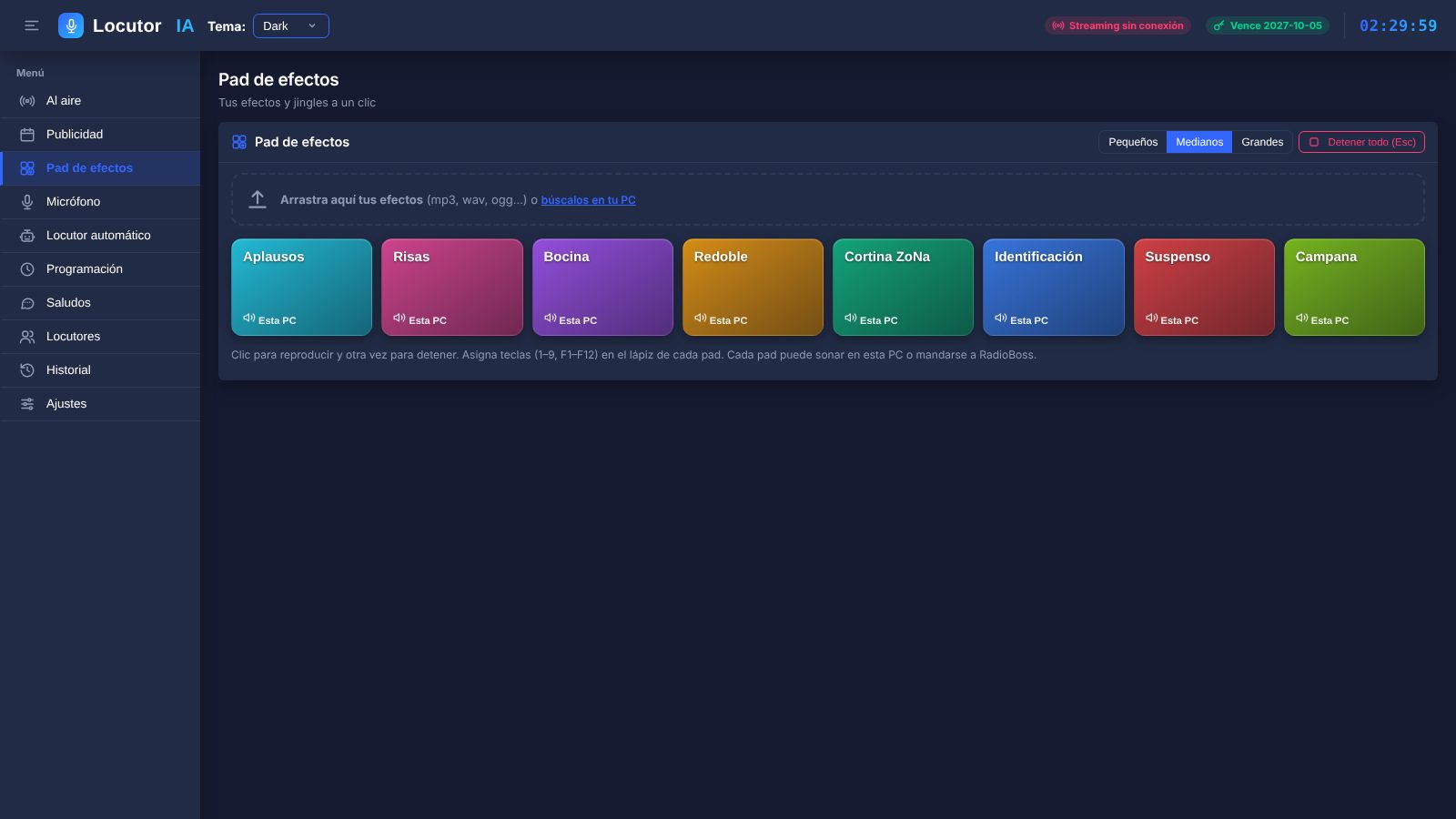Click the Locutor IA microphone logo

pyautogui.click(x=71, y=25)
